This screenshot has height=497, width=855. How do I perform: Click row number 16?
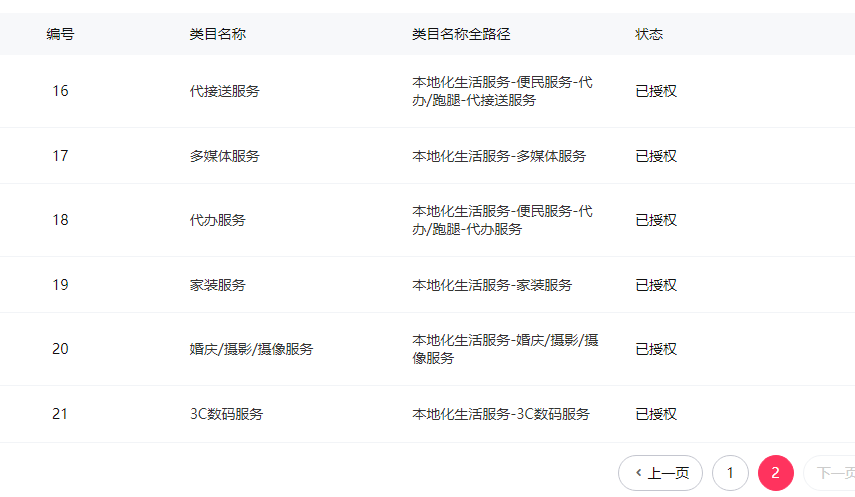(60, 91)
